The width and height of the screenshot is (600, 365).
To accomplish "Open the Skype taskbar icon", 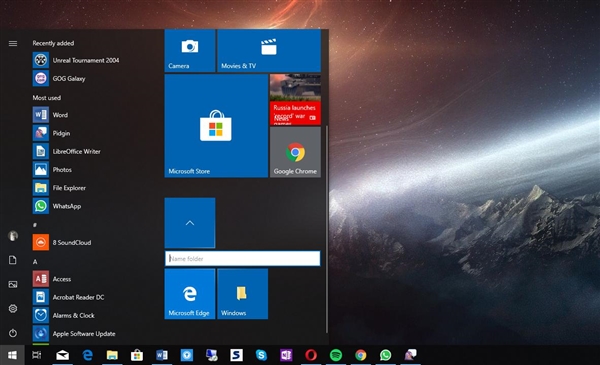I will click(261, 355).
